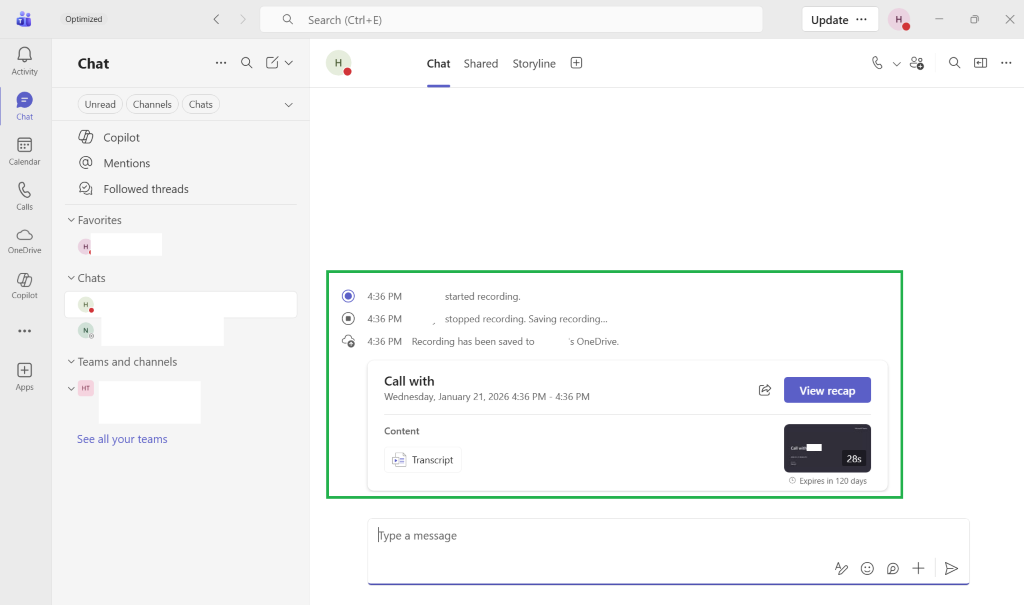
Task: Open call options dropdown arrow
Action: tap(897, 63)
